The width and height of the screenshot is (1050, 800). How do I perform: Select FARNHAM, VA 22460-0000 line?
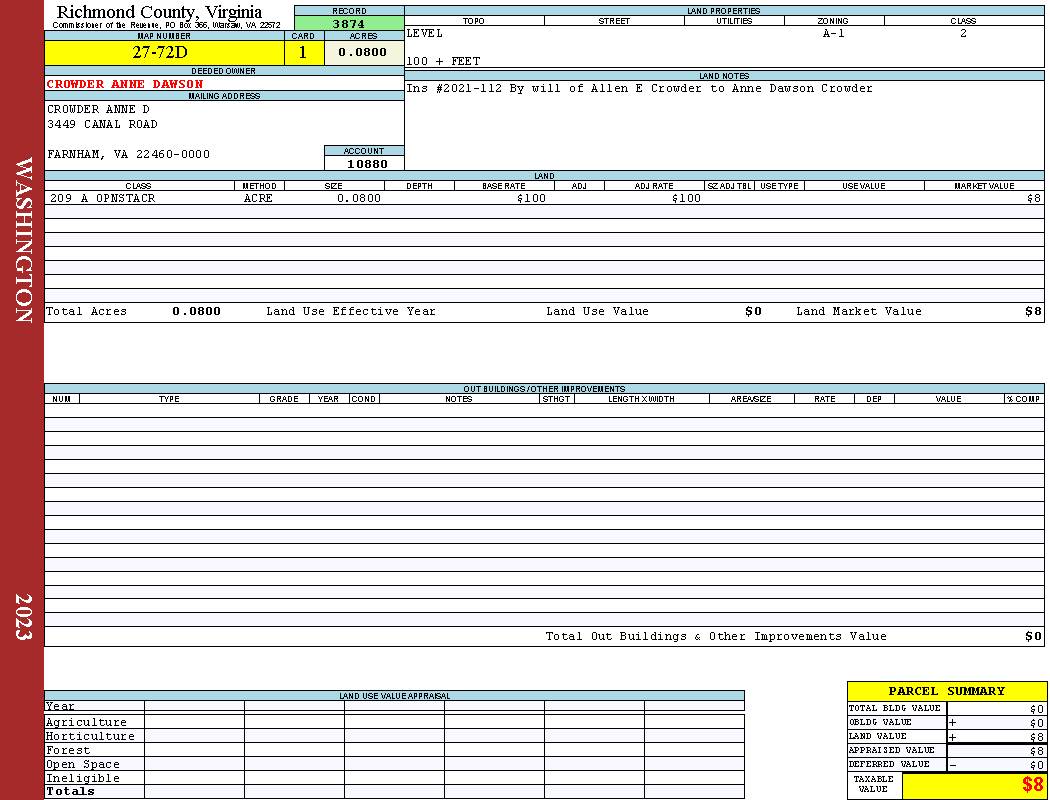click(129, 155)
